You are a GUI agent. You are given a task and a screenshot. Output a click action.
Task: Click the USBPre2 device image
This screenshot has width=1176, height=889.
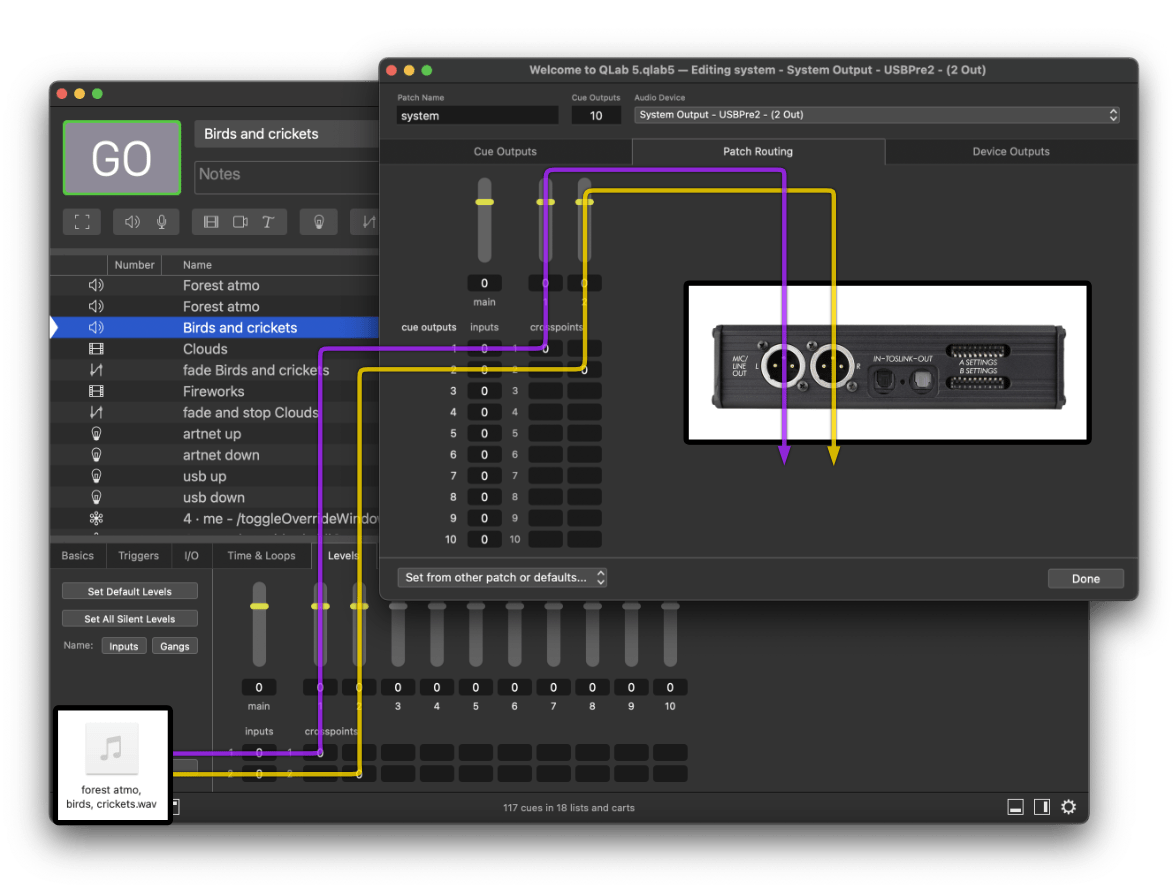(x=887, y=363)
